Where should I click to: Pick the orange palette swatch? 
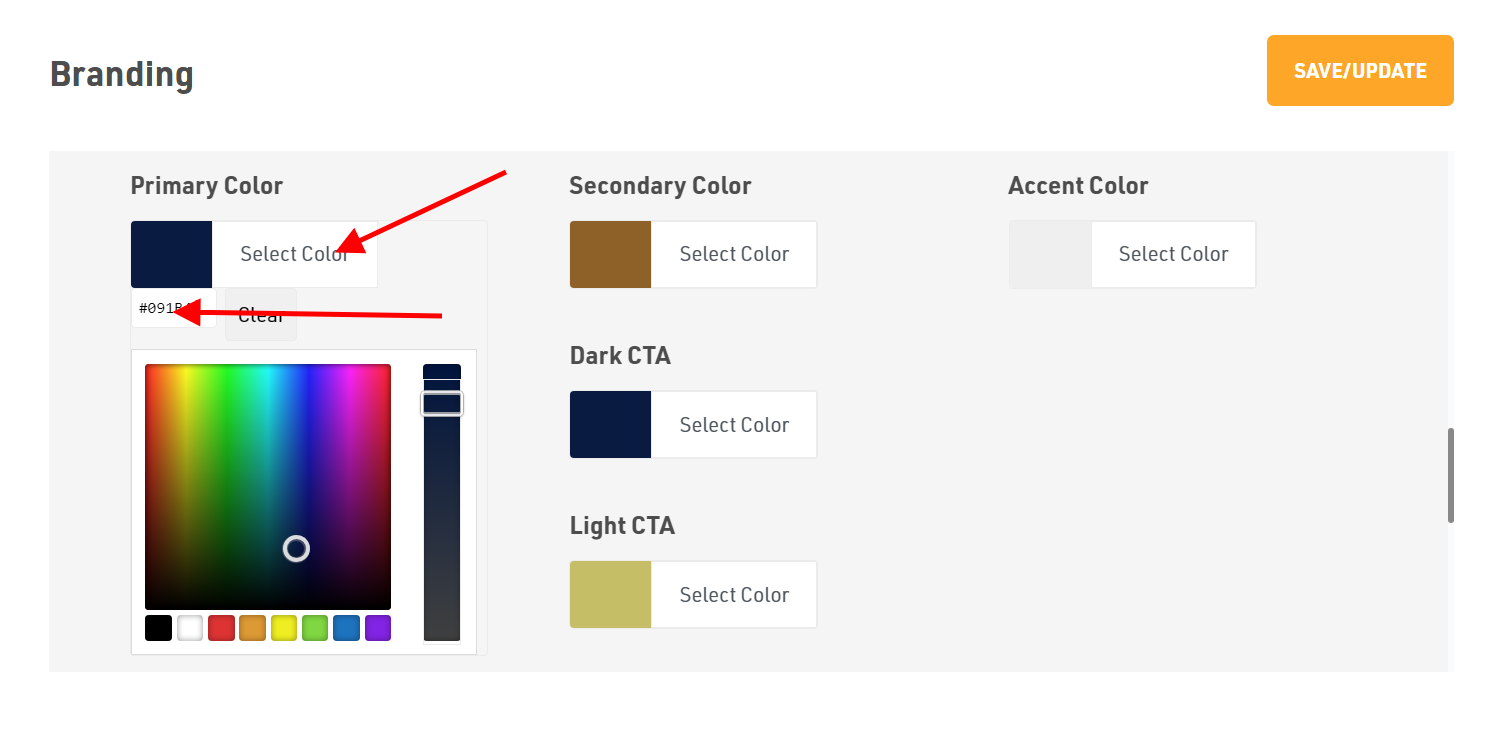tap(252, 628)
